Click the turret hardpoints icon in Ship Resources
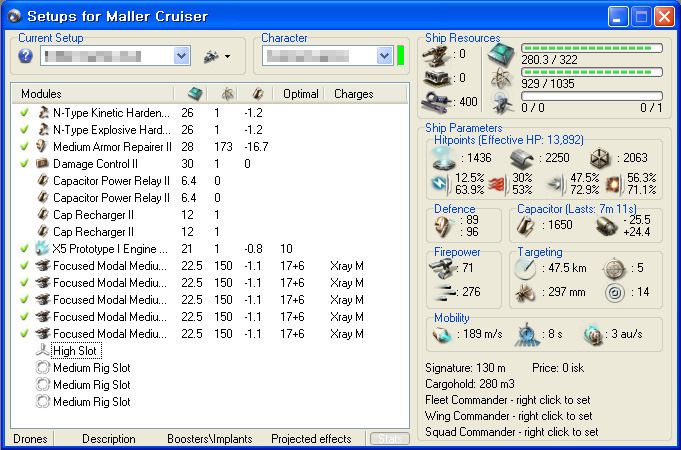The image size is (681, 450). tap(436, 55)
